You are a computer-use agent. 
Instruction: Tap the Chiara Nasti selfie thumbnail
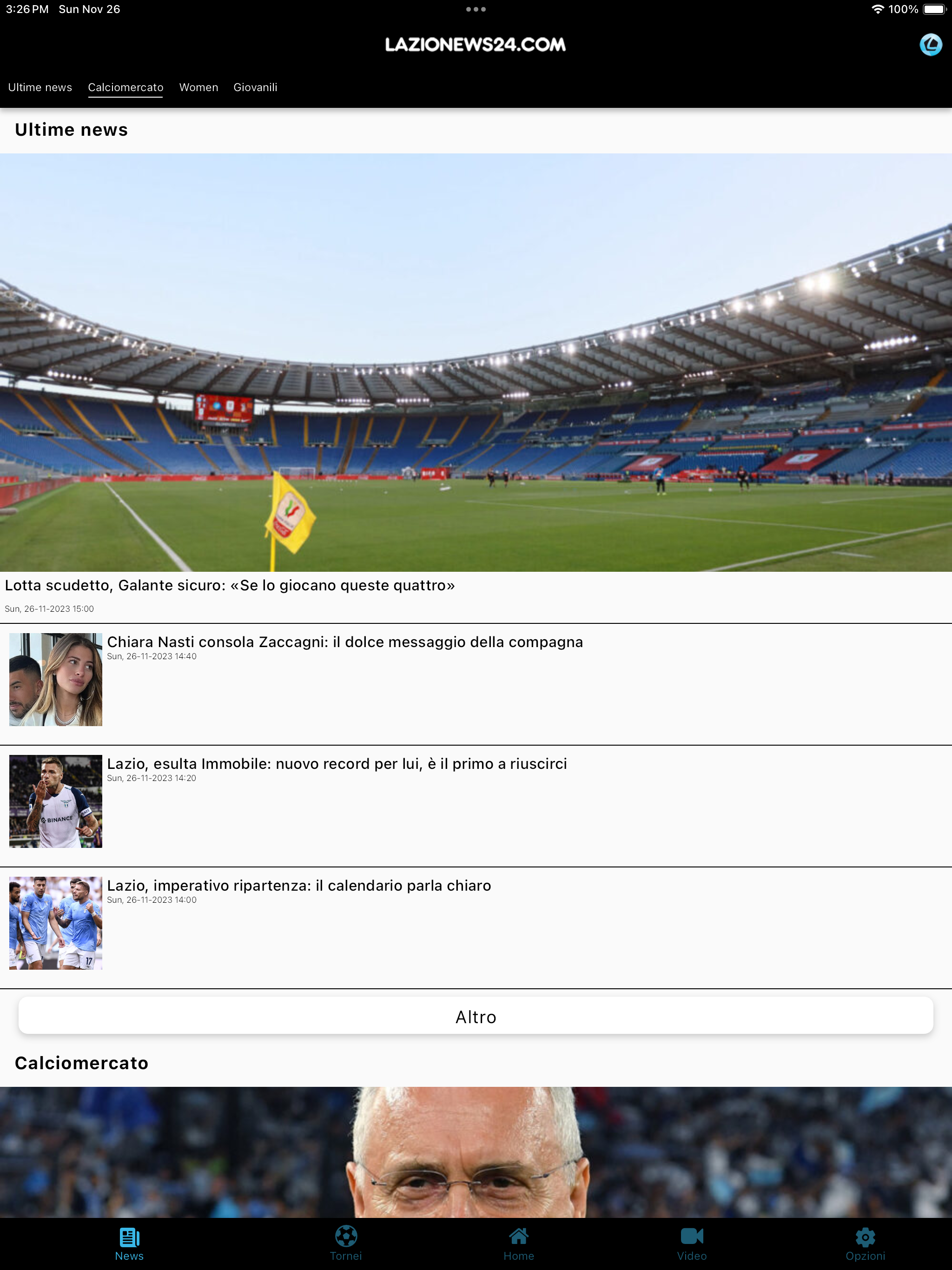click(x=56, y=680)
